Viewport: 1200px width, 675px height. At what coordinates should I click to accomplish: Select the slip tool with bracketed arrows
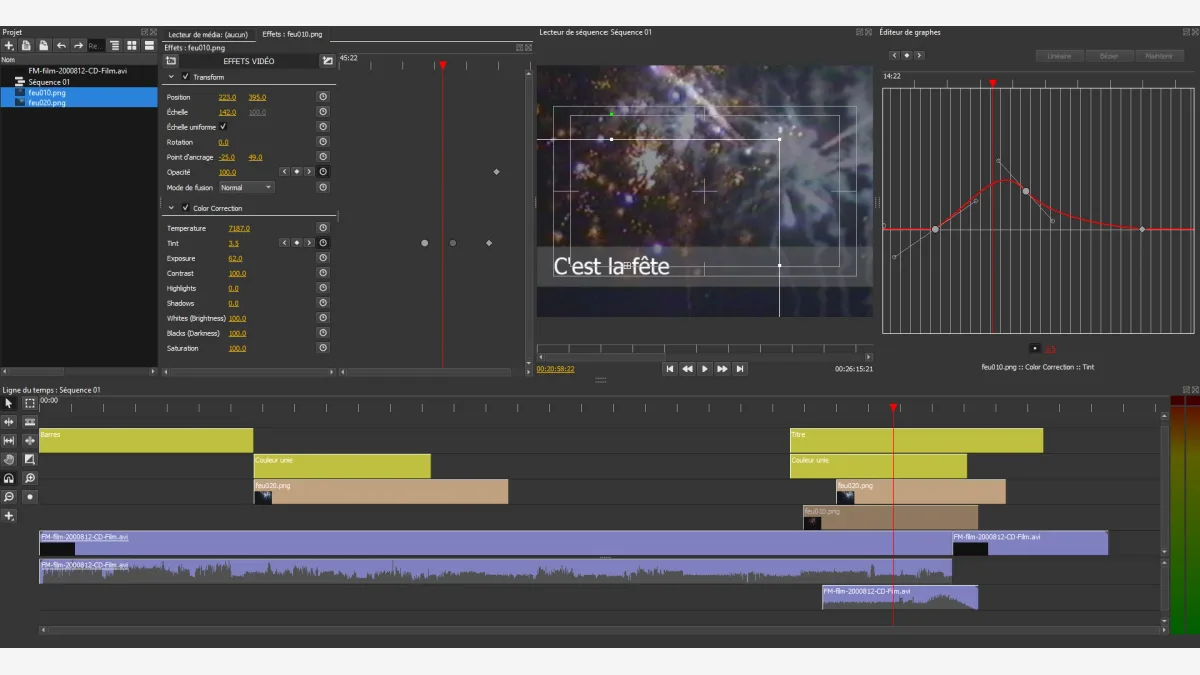coord(9,441)
